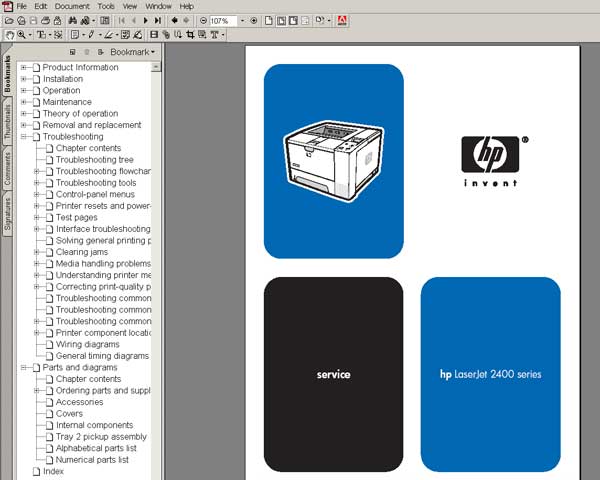
Task: Click the Save disk icon
Action: point(34,21)
